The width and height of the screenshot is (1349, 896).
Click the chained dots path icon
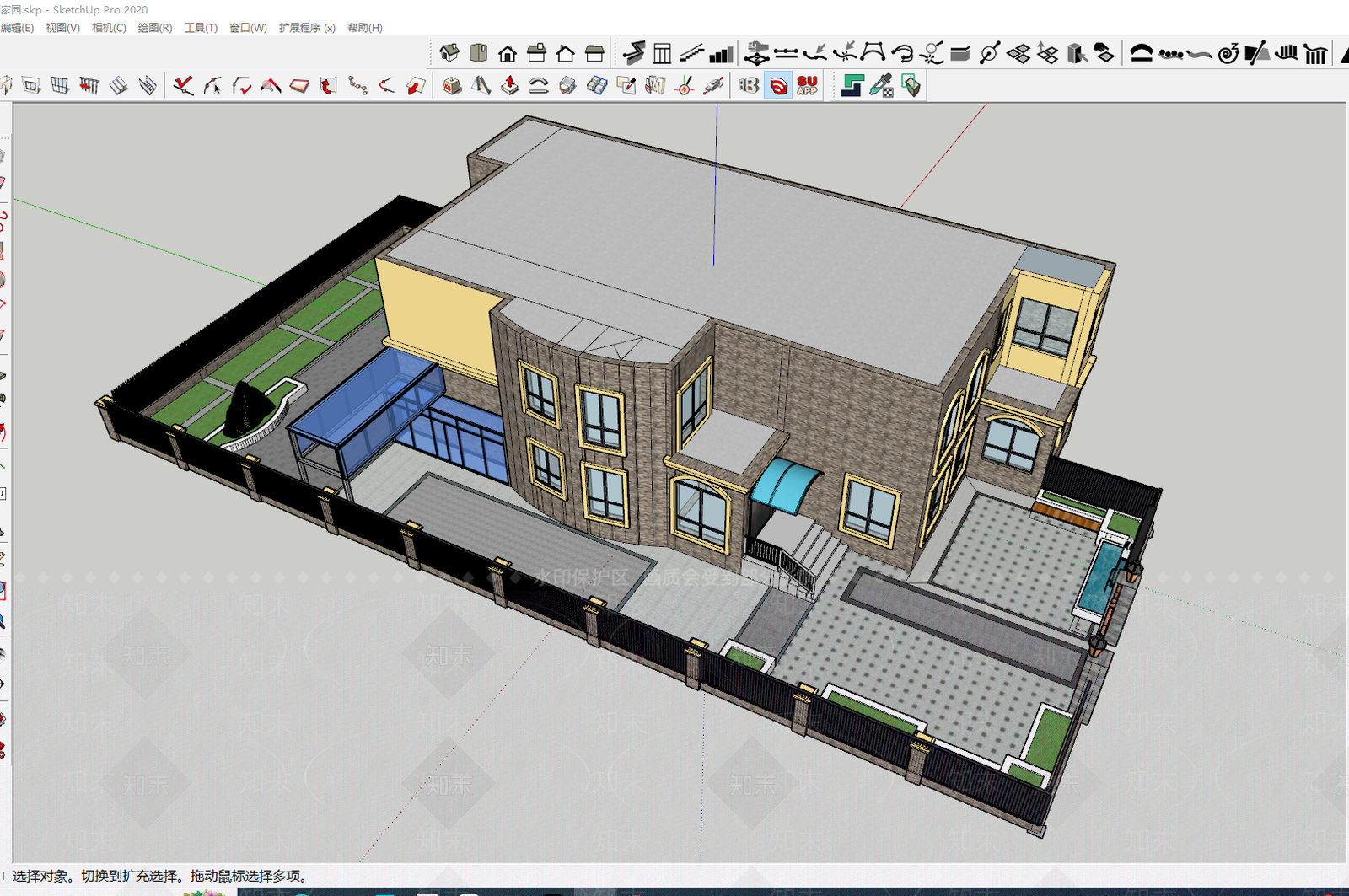click(357, 85)
